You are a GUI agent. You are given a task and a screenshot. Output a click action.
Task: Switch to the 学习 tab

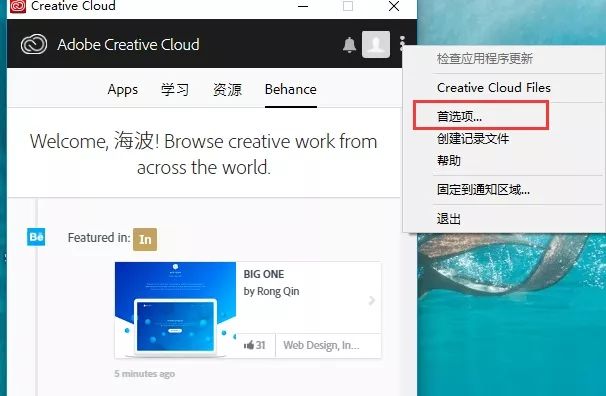pos(175,90)
